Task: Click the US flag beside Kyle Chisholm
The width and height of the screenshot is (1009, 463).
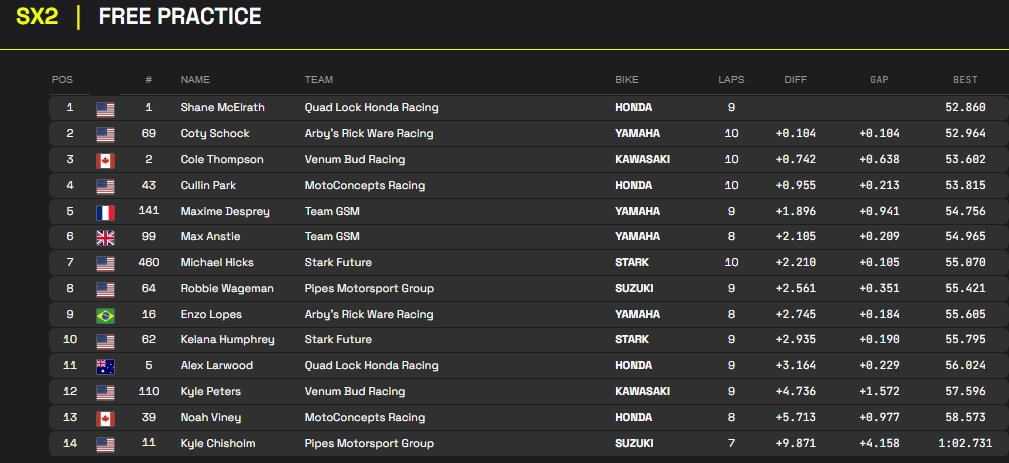Action: [x=105, y=443]
